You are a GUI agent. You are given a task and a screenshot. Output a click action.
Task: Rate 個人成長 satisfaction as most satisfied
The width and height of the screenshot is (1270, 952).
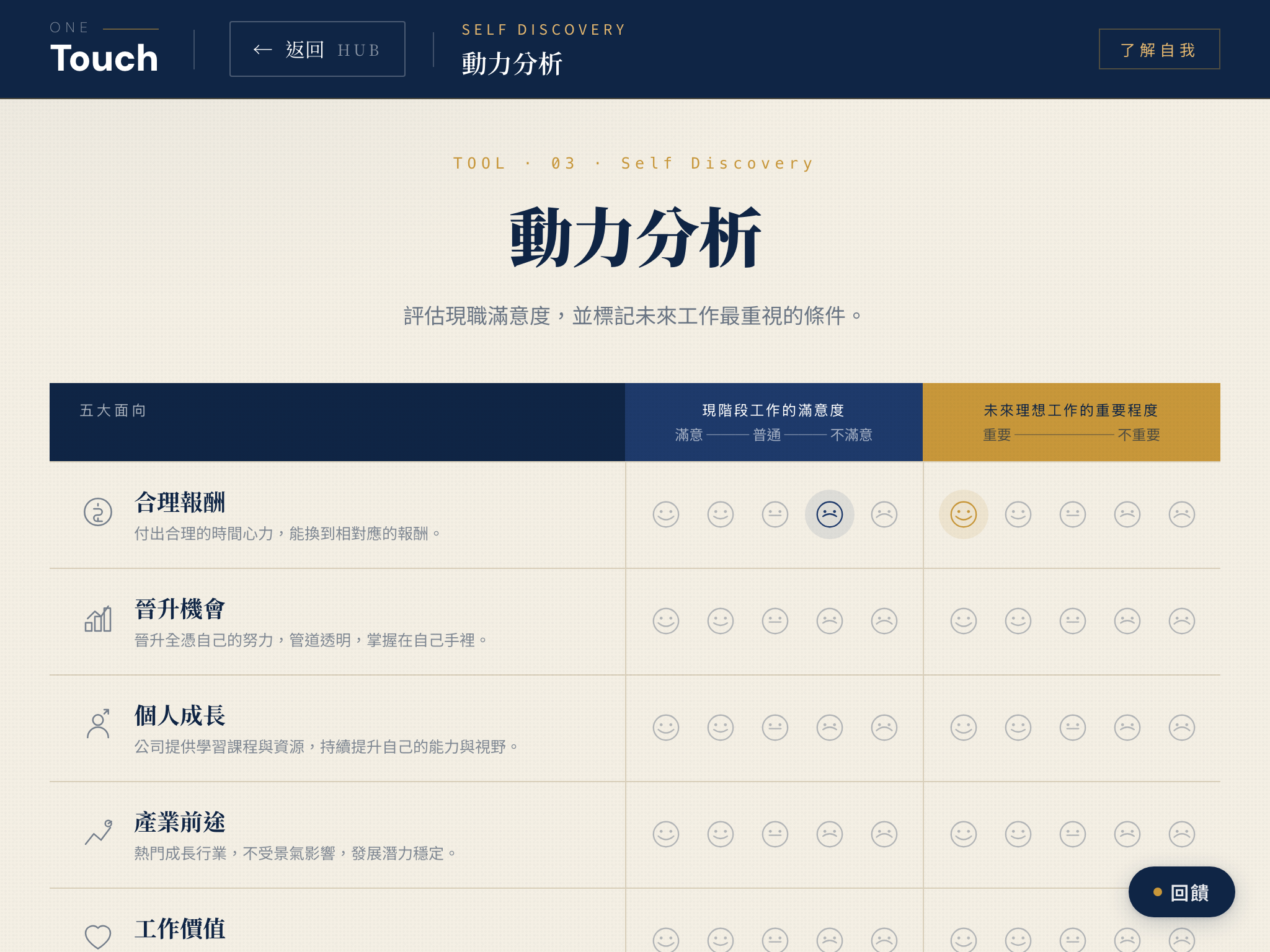(x=666, y=728)
